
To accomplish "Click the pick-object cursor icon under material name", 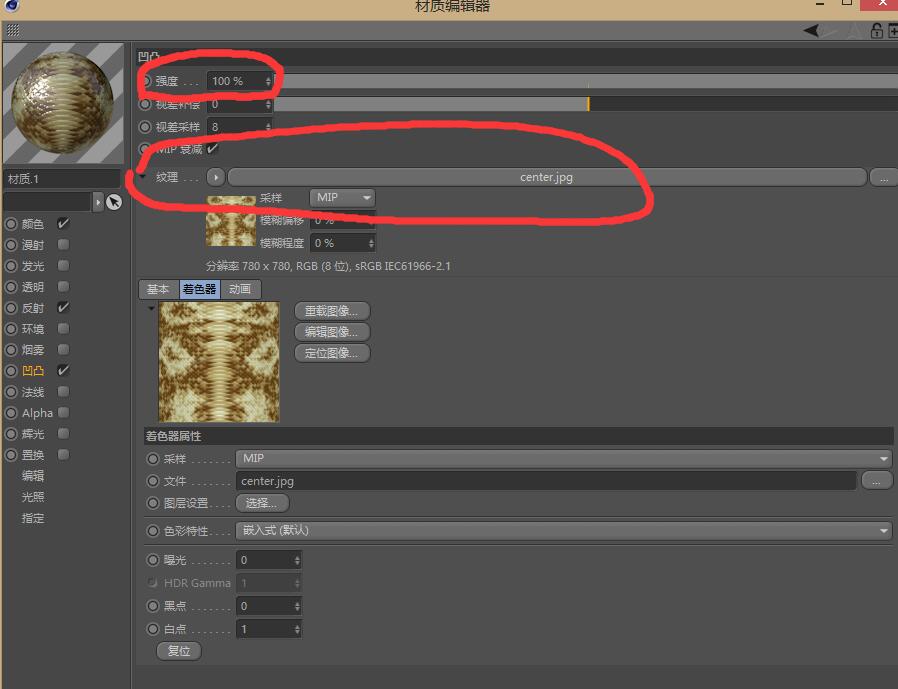I will pos(114,202).
